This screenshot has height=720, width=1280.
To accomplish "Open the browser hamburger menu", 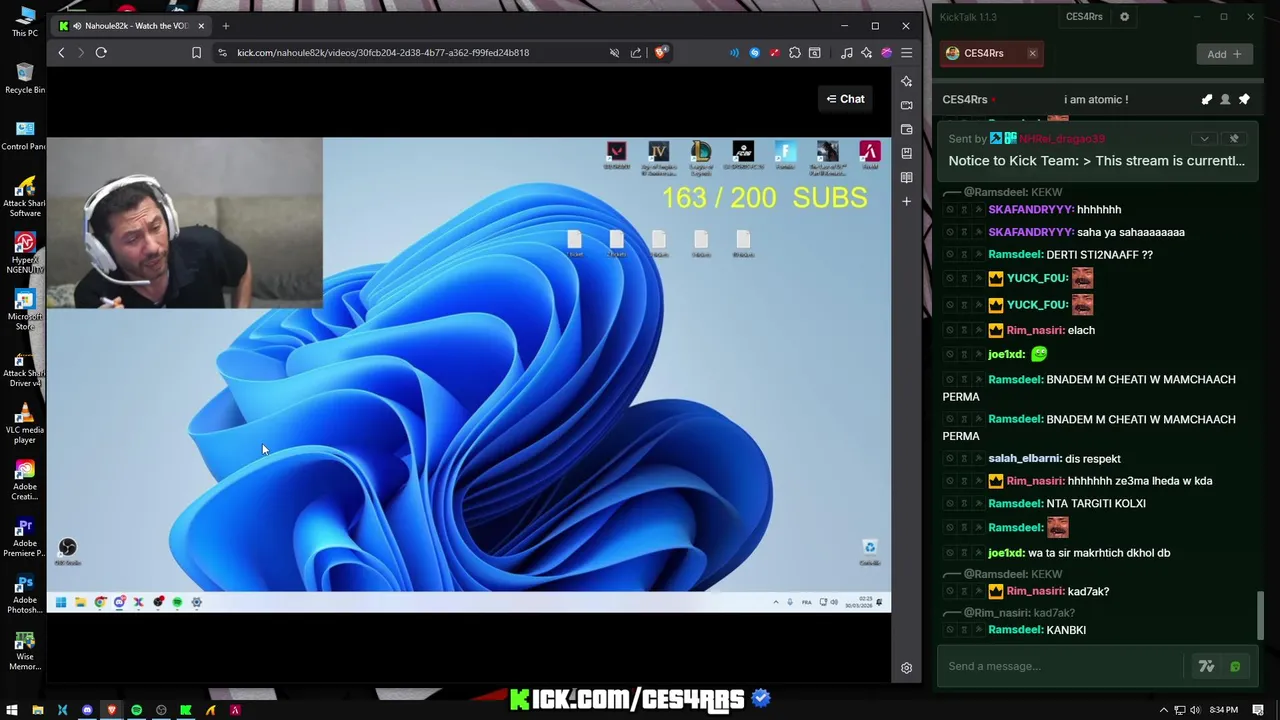I will point(906,53).
